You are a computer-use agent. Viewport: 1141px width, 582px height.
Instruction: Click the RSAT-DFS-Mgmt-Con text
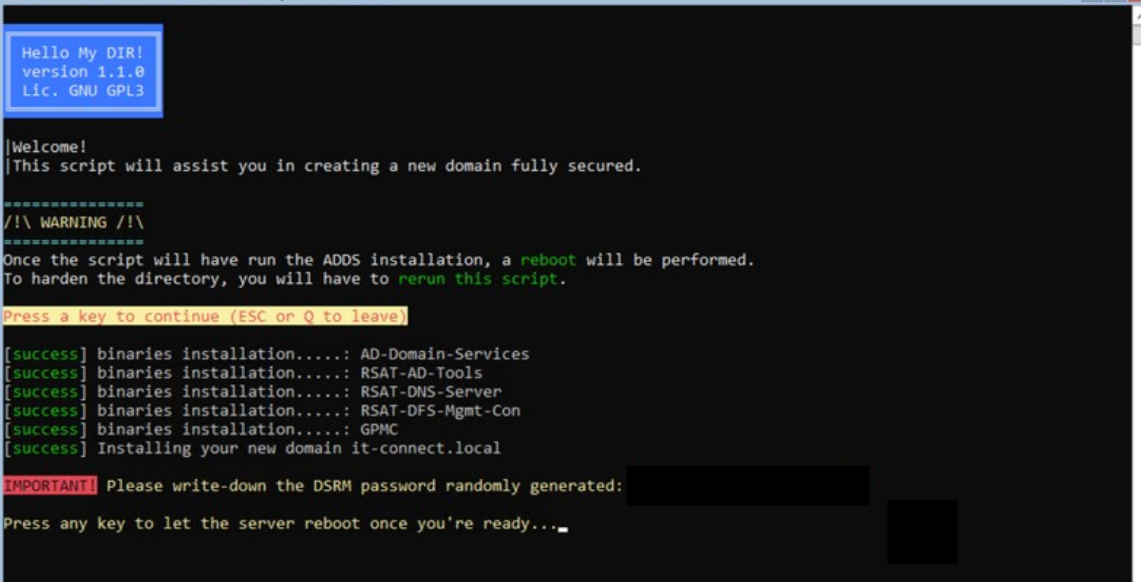(440, 411)
